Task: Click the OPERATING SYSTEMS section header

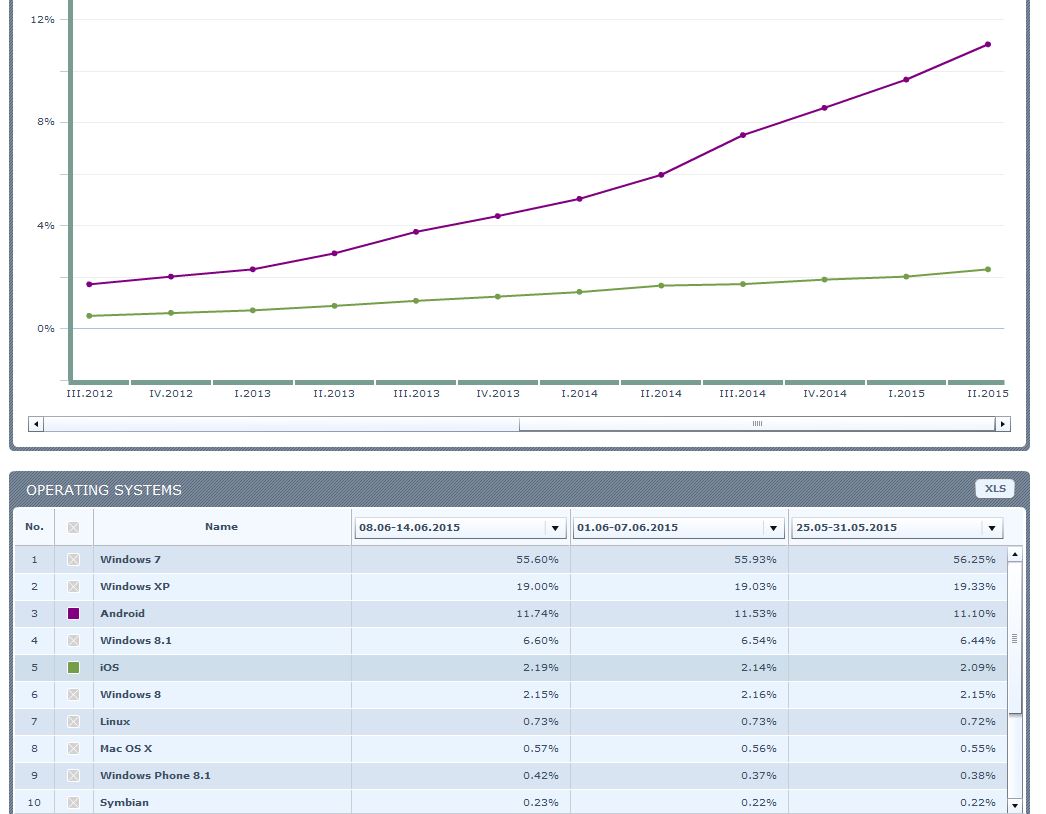Action: tap(104, 490)
